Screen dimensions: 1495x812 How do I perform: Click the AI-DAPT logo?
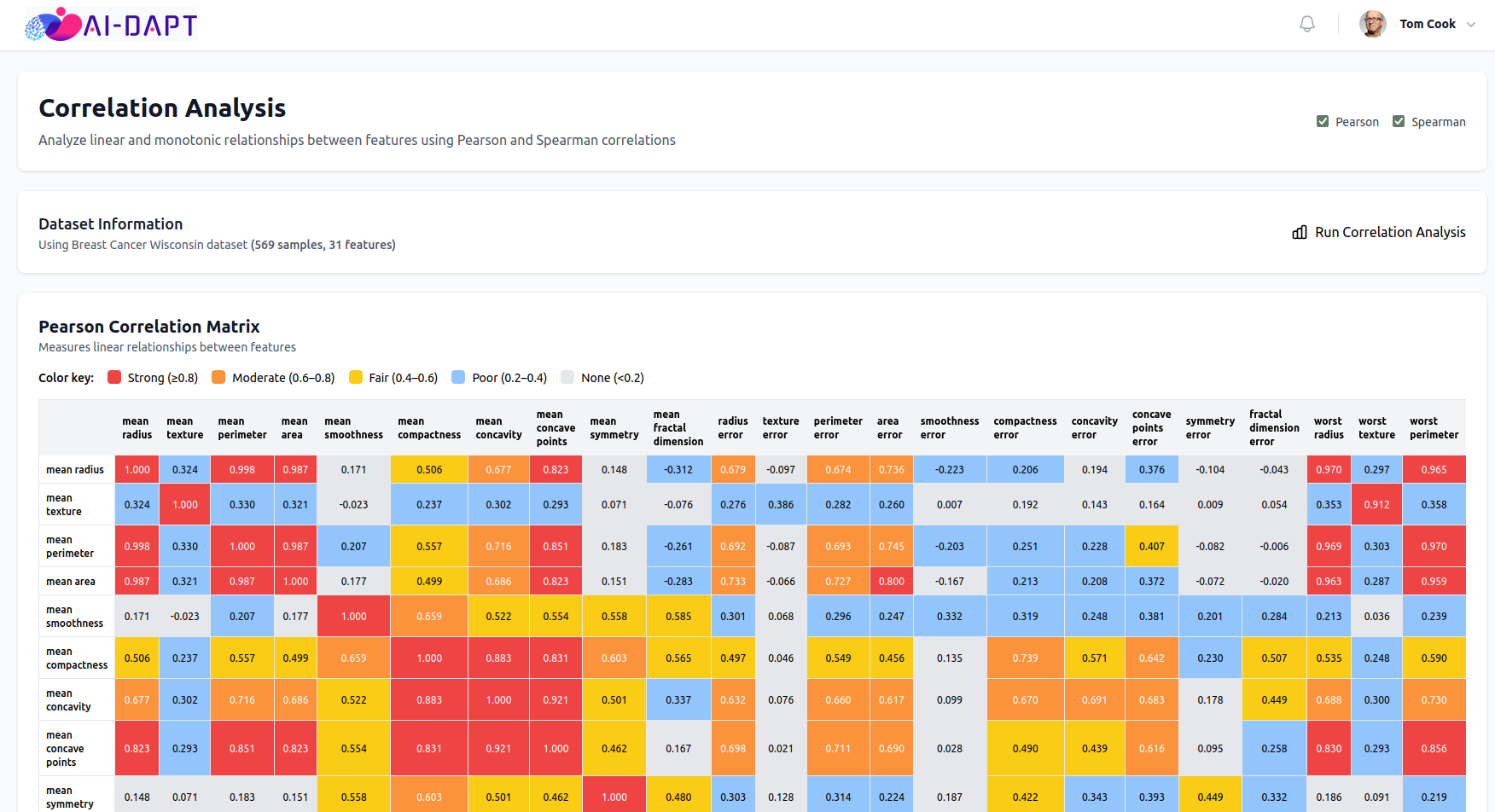click(111, 25)
